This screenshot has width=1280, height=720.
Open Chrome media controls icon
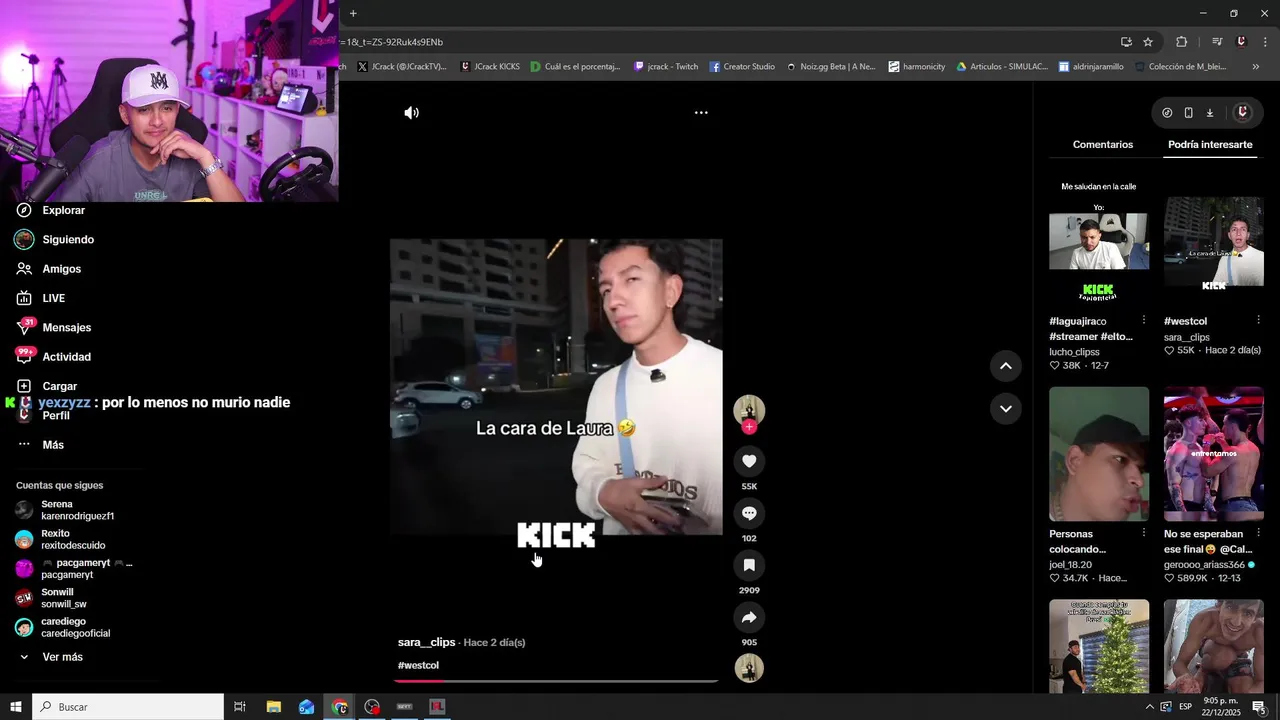pyautogui.click(x=1217, y=42)
